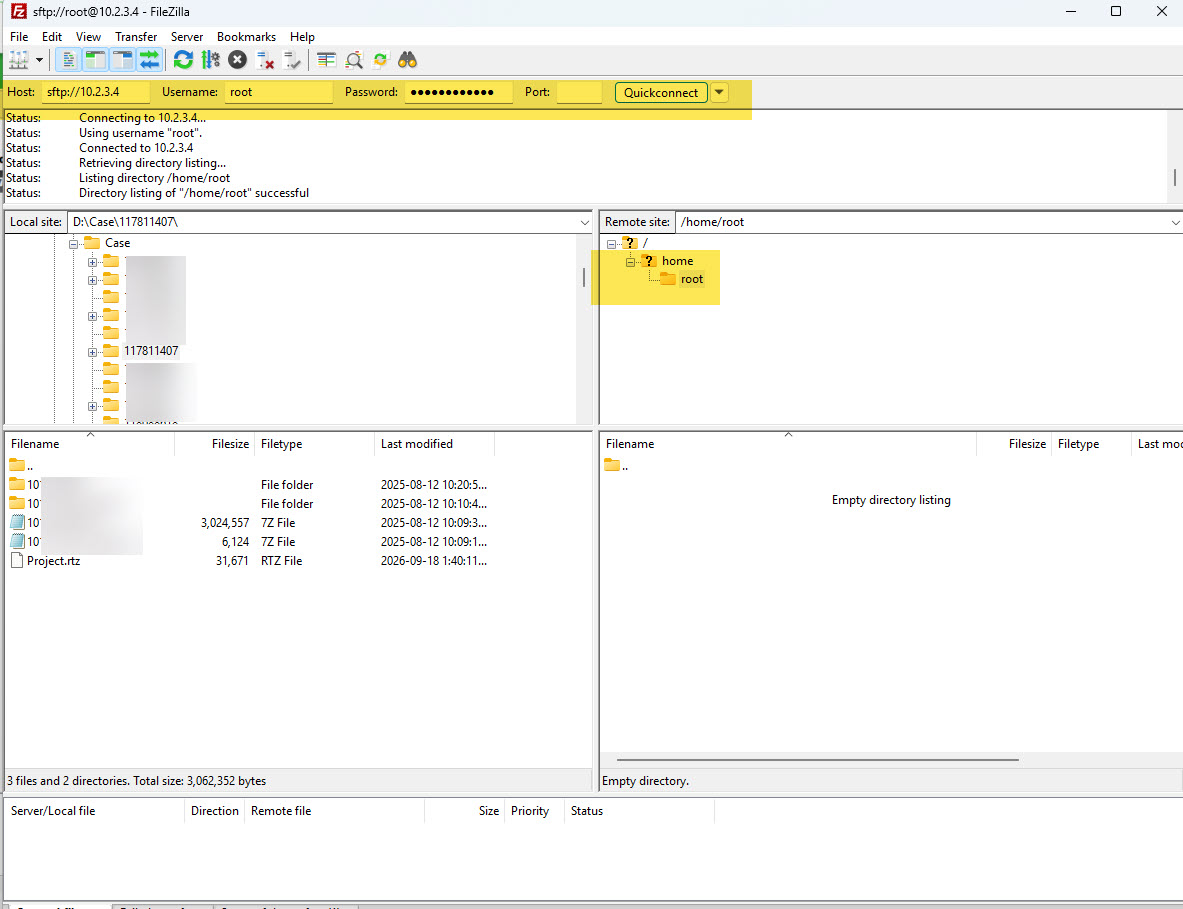The height and width of the screenshot is (909, 1183).
Task: Open the Server menu
Action: point(186,37)
